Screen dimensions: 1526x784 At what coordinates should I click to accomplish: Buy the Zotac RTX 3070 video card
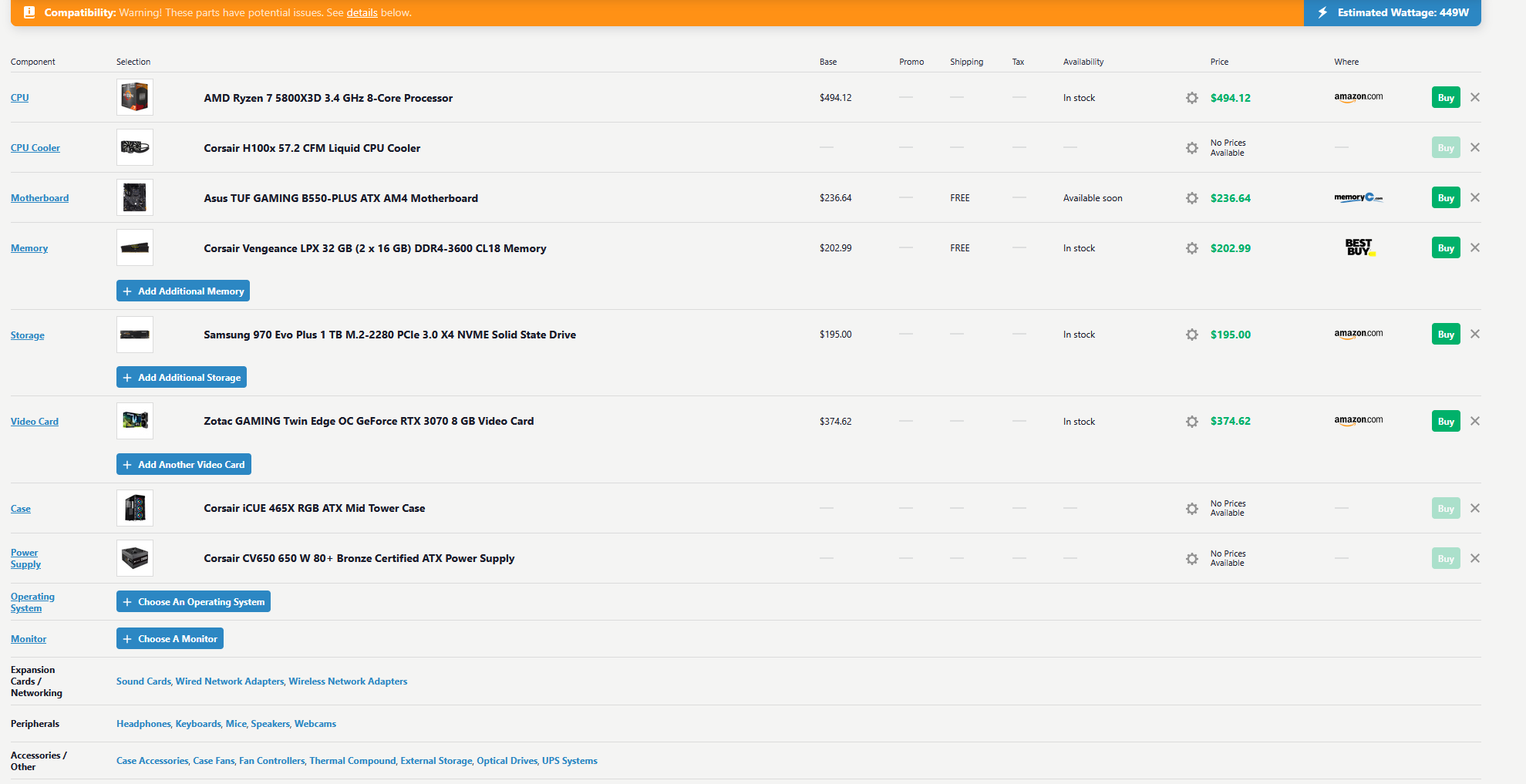point(1446,421)
